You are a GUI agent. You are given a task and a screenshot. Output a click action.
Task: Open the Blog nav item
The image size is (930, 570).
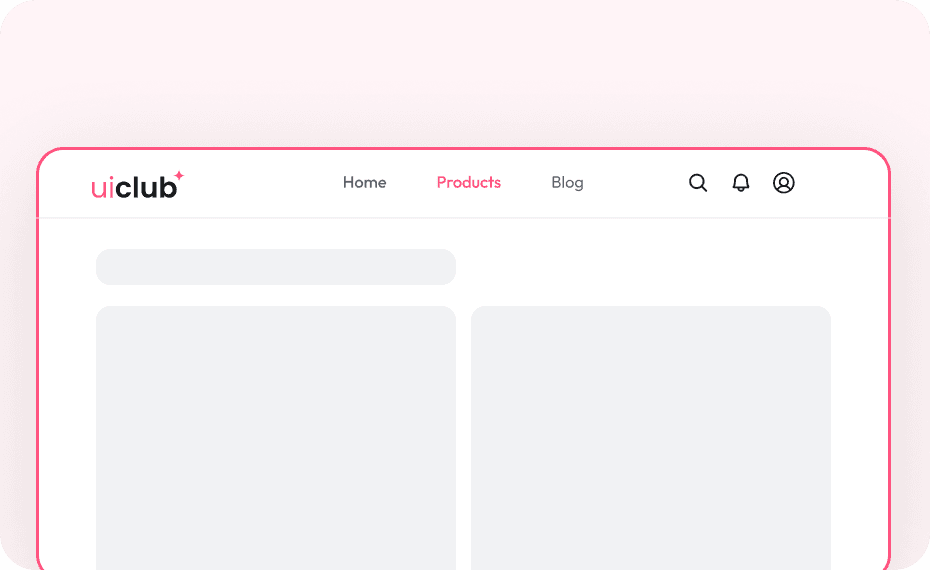[x=567, y=183]
